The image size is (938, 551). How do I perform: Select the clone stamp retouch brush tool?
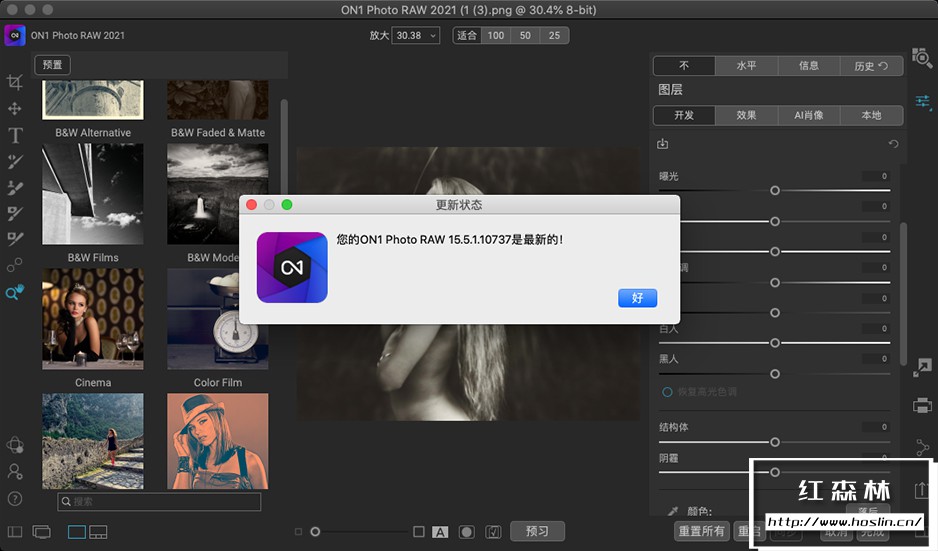15,188
